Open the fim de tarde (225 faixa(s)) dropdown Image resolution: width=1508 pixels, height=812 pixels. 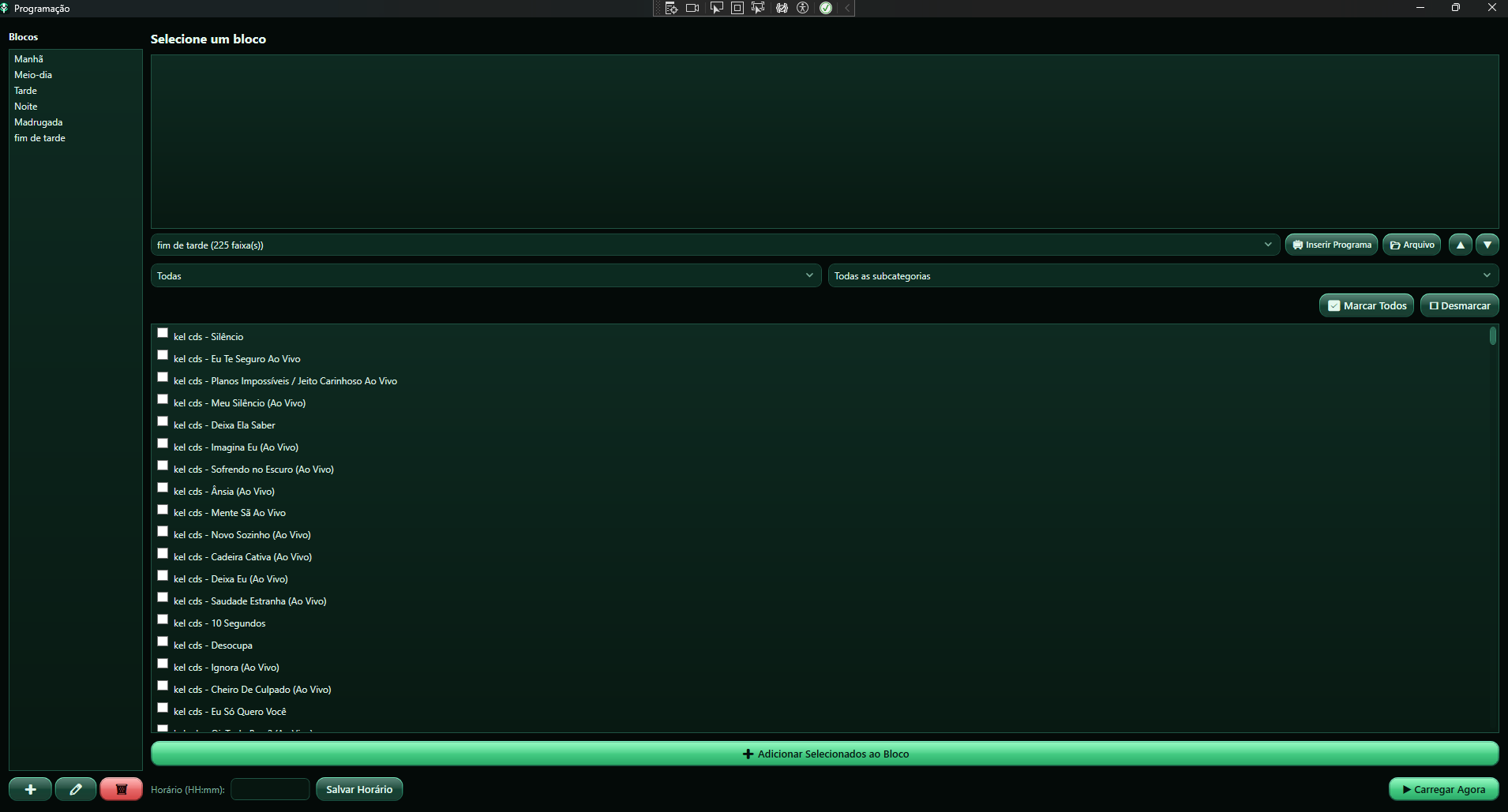coord(715,245)
